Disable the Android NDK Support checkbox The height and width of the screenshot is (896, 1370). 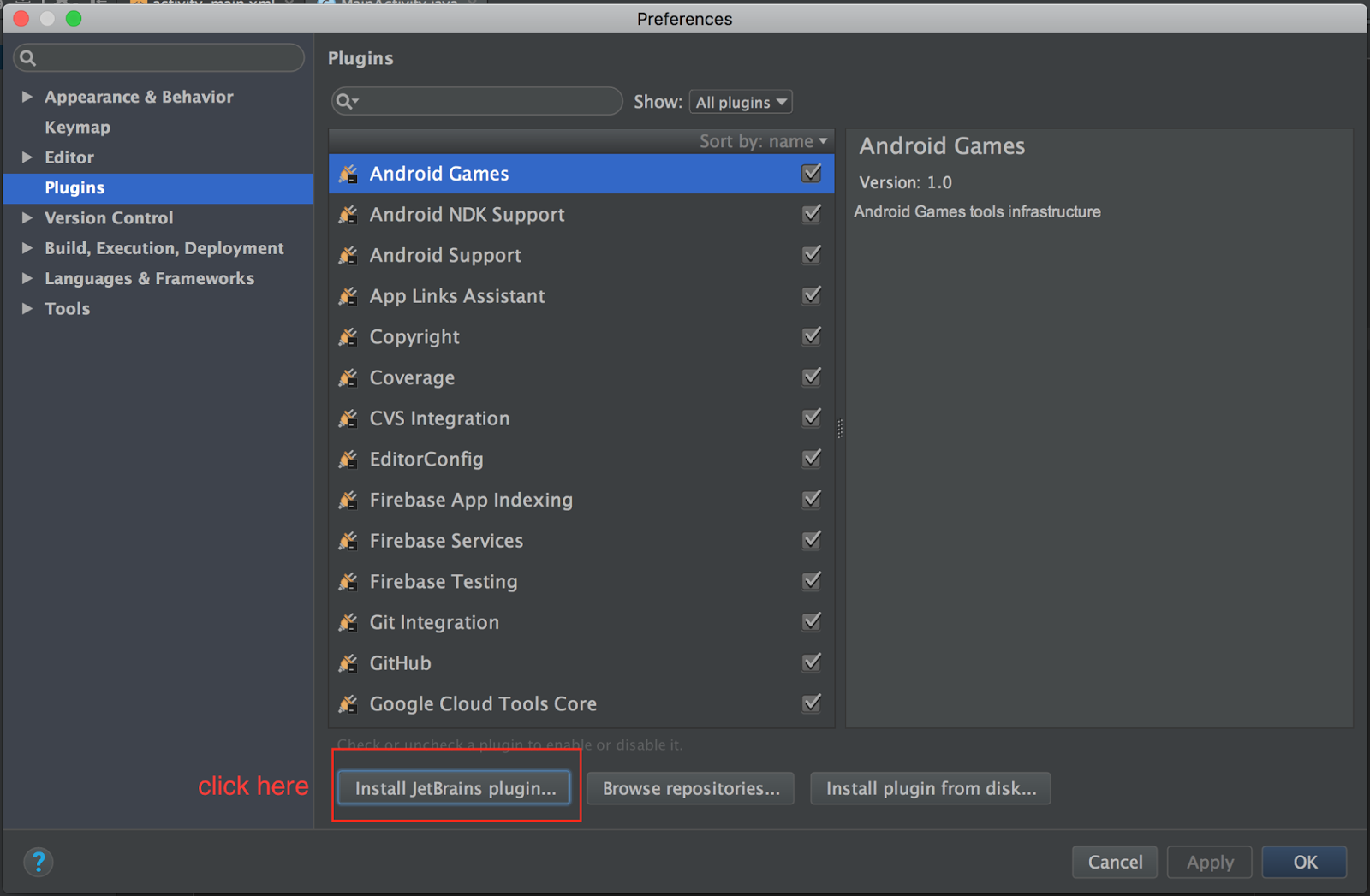pos(811,214)
